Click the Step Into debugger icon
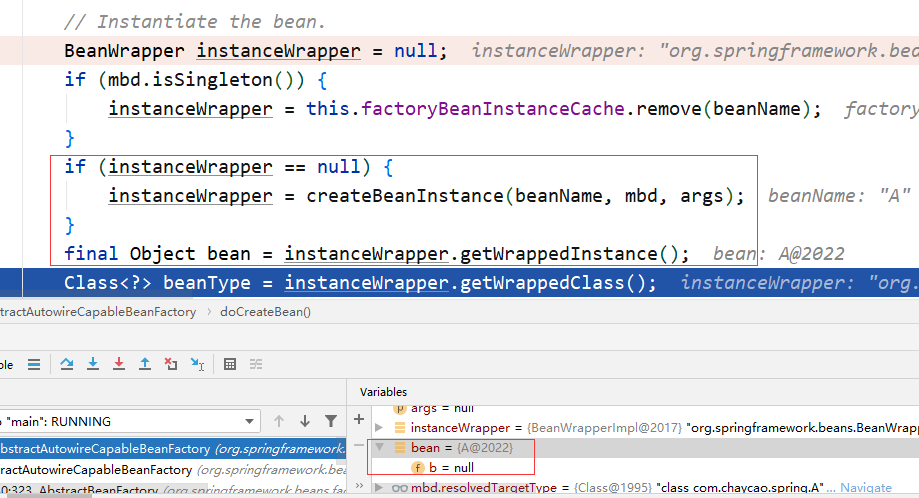The height and width of the screenshot is (498, 919). tap(93, 364)
